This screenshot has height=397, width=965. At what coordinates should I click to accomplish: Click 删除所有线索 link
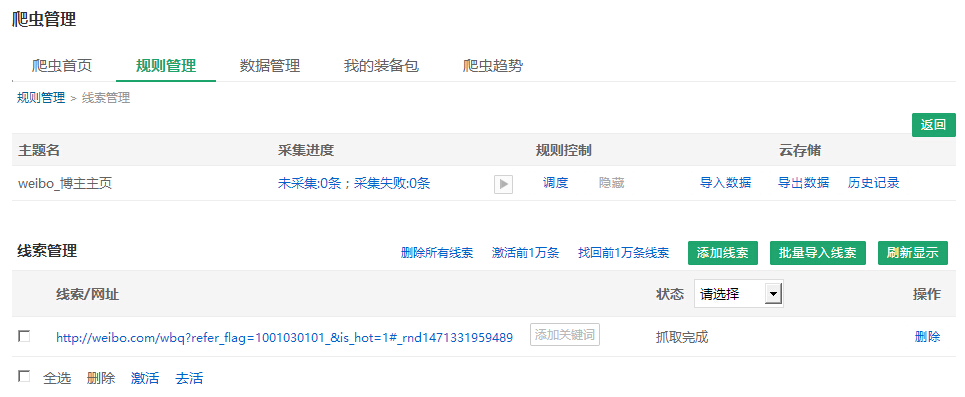(436, 253)
